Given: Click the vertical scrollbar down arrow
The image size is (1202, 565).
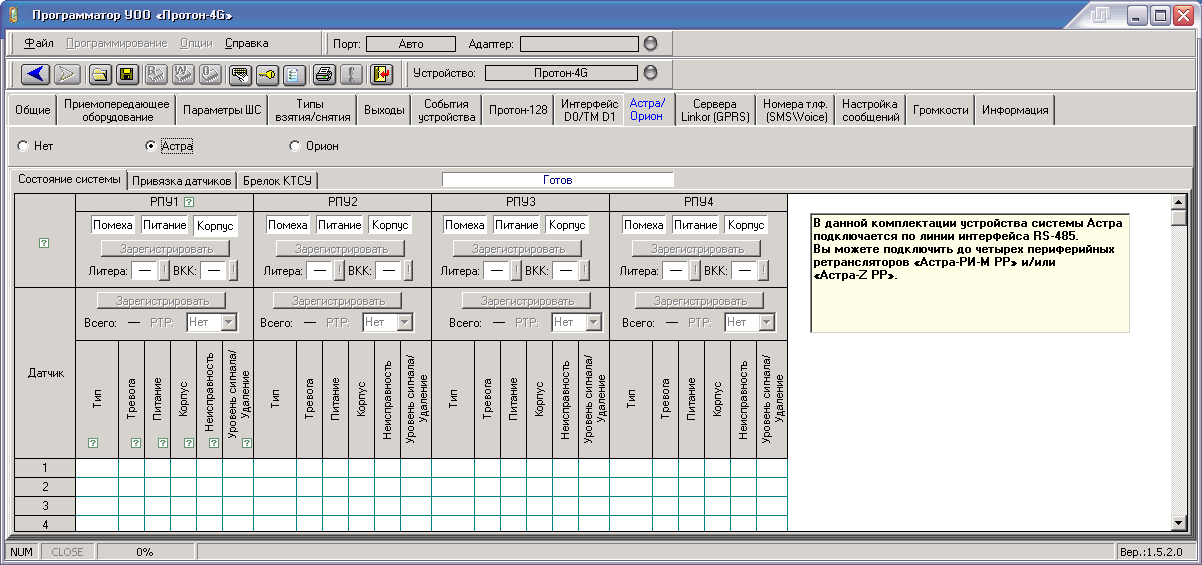Looking at the screenshot, I should (1179, 523).
